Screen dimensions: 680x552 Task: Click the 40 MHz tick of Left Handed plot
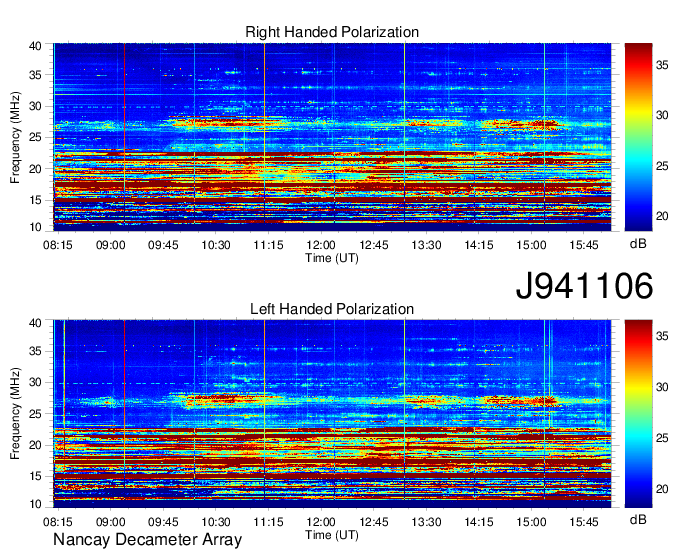(36, 323)
